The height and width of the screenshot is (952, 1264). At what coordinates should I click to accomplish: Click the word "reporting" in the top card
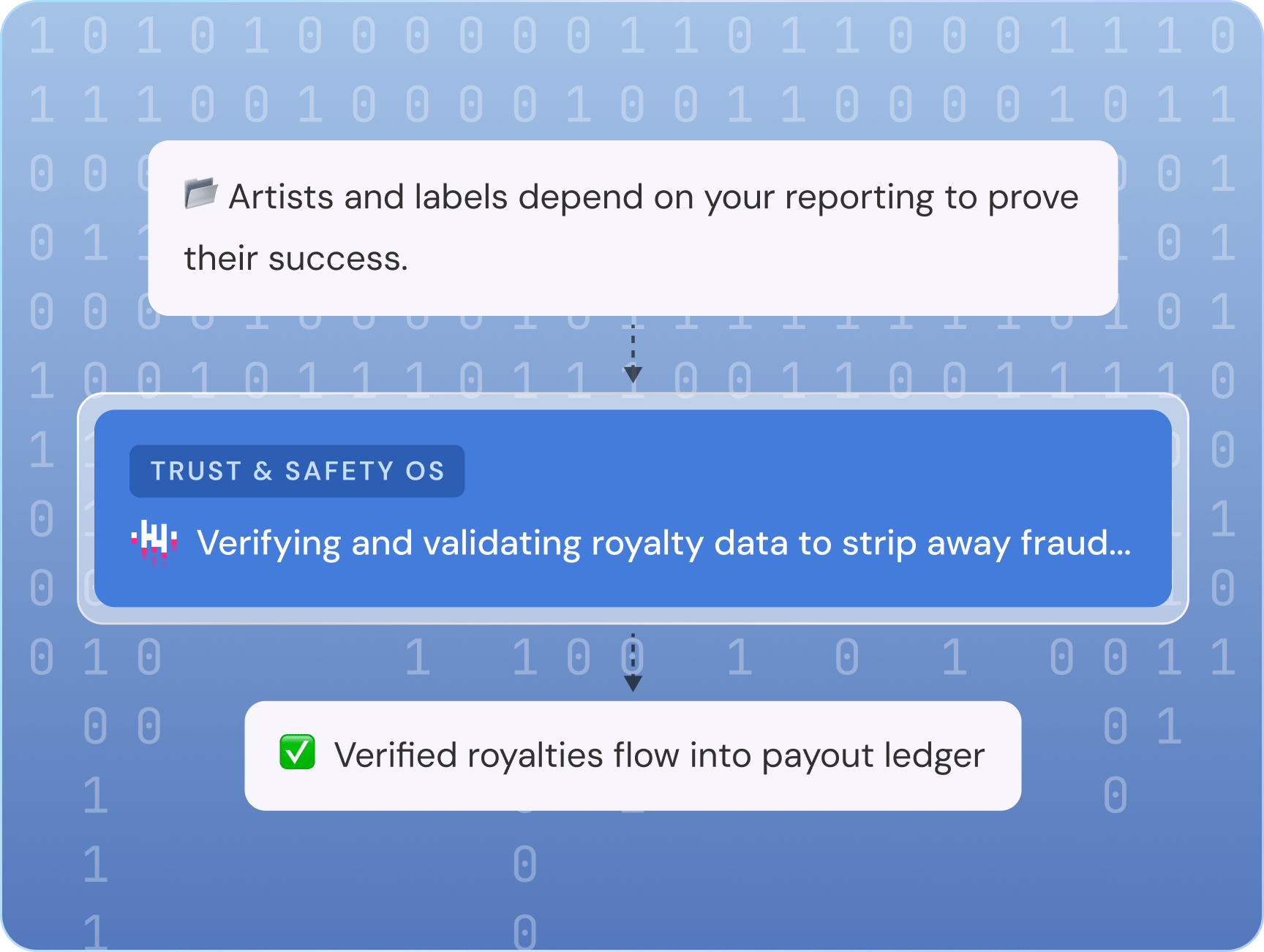[x=859, y=199]
